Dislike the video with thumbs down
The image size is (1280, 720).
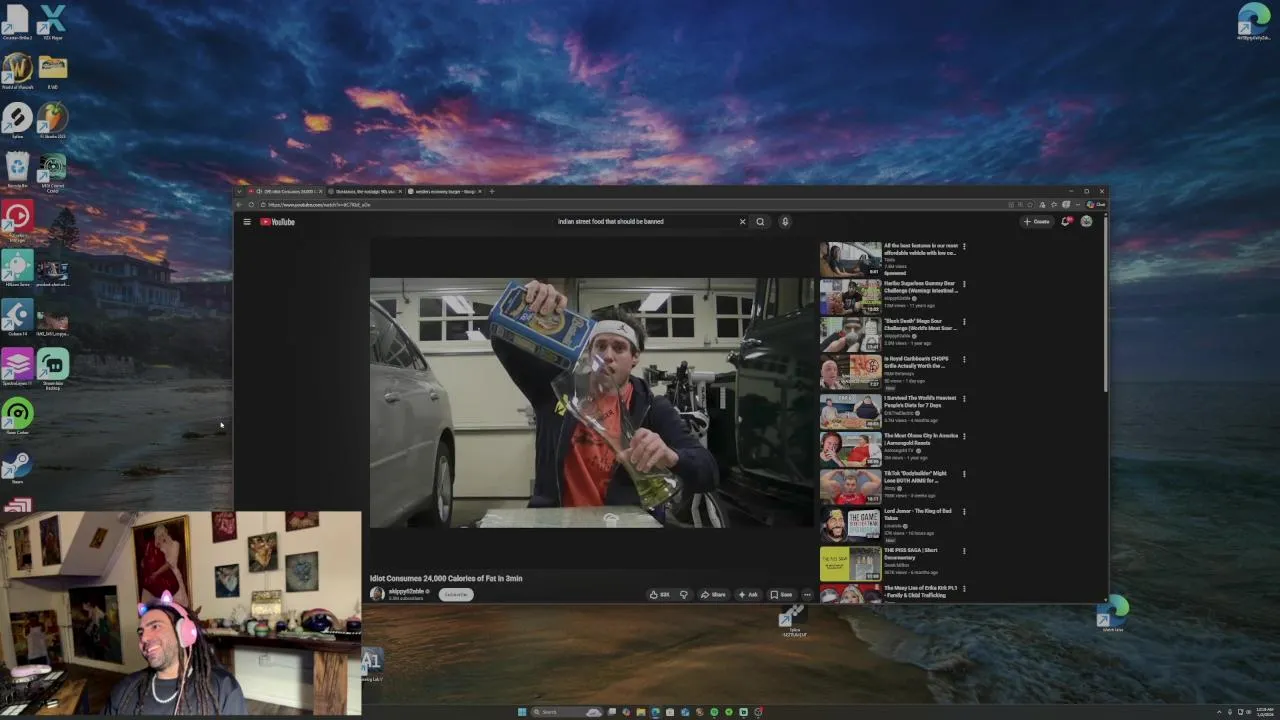coord(684,595)
